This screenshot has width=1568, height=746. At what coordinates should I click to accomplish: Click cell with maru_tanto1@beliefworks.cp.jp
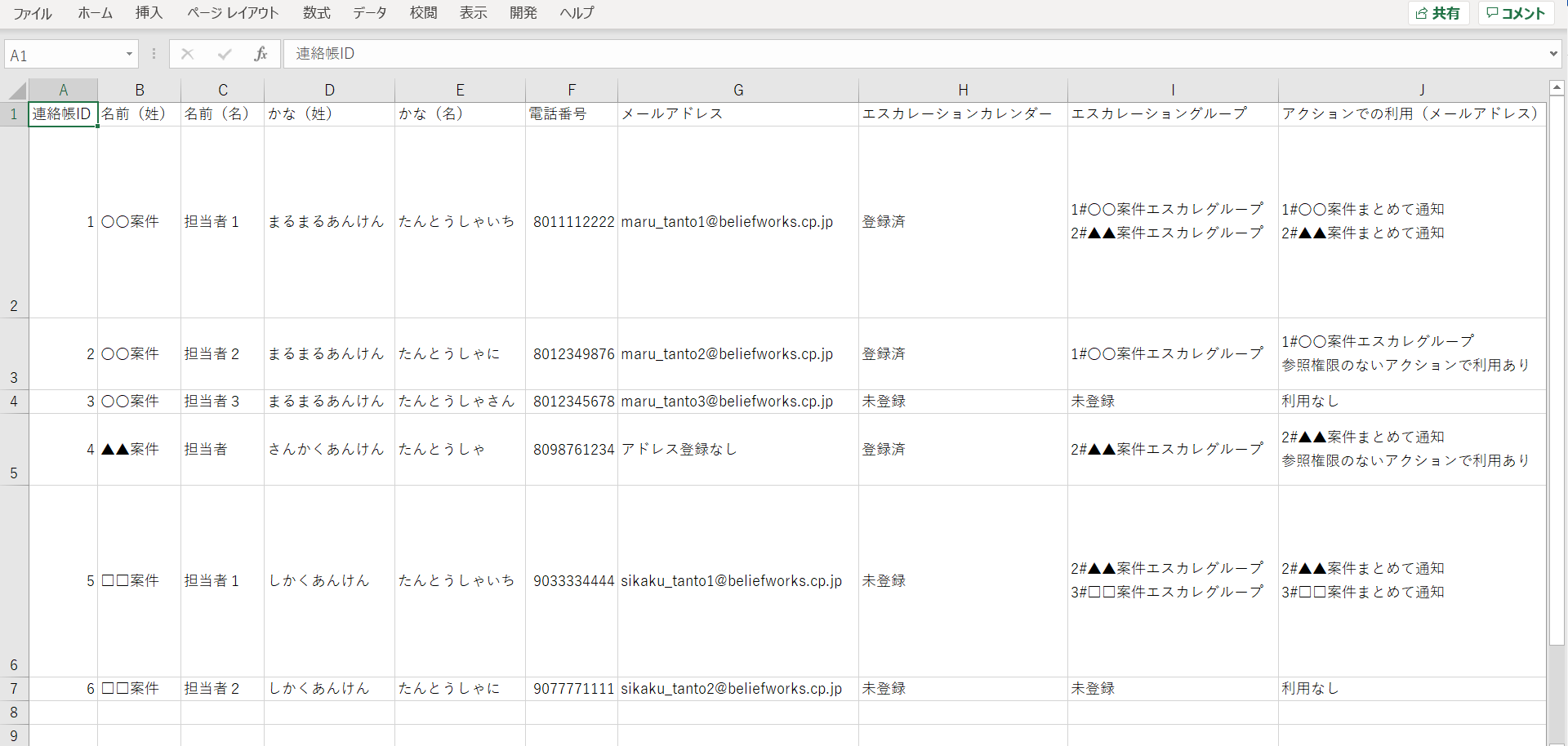point(738,222)
